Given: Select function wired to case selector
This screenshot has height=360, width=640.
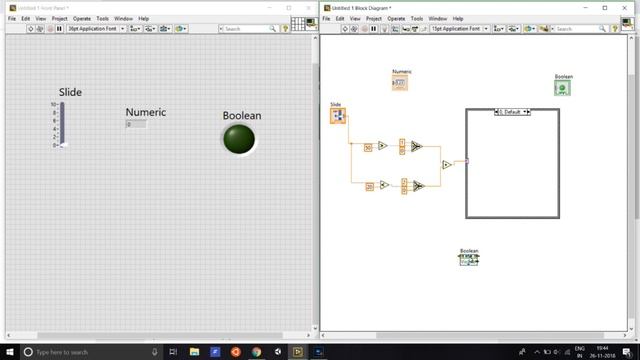Looking at the screenshot, I should (x=447, y=165).
